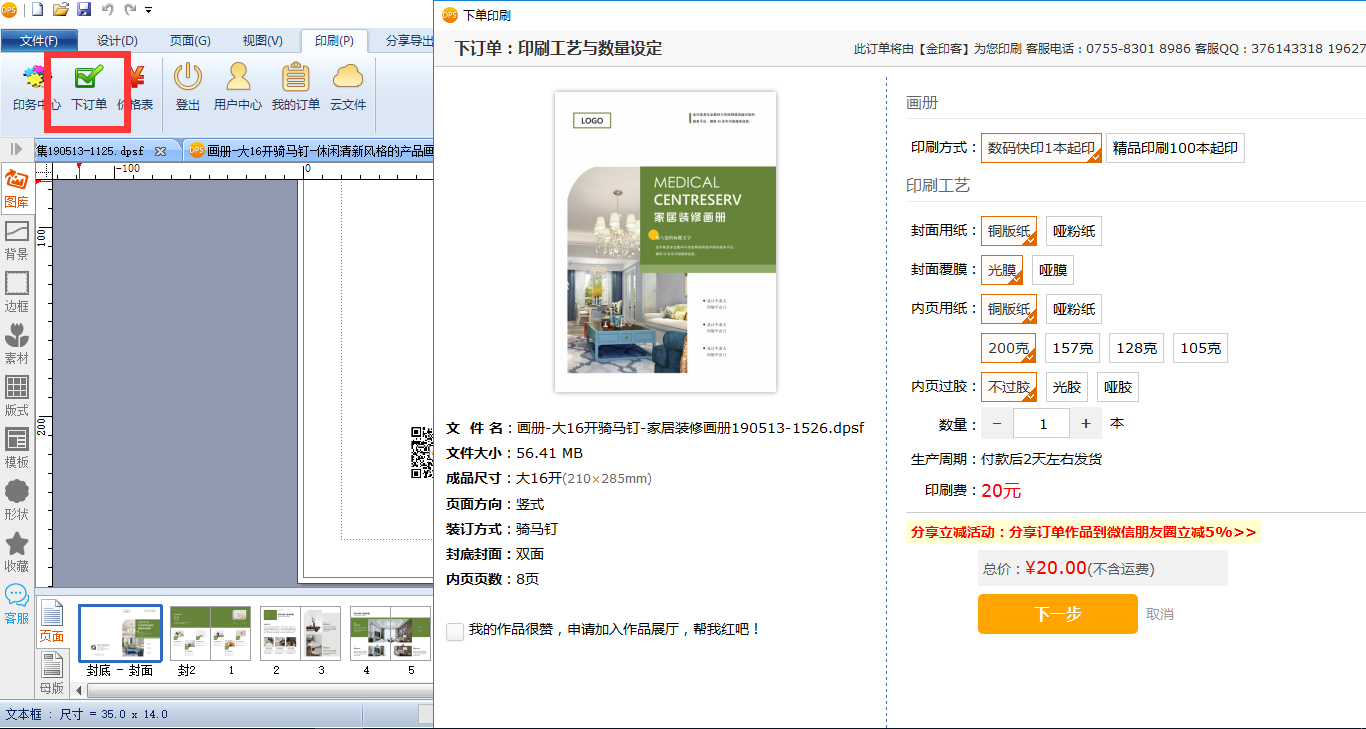Image resolution: width=1366 pixels, height=729 pixels.
Task: Open the 文件(F) menu
Action: [38, 41]
